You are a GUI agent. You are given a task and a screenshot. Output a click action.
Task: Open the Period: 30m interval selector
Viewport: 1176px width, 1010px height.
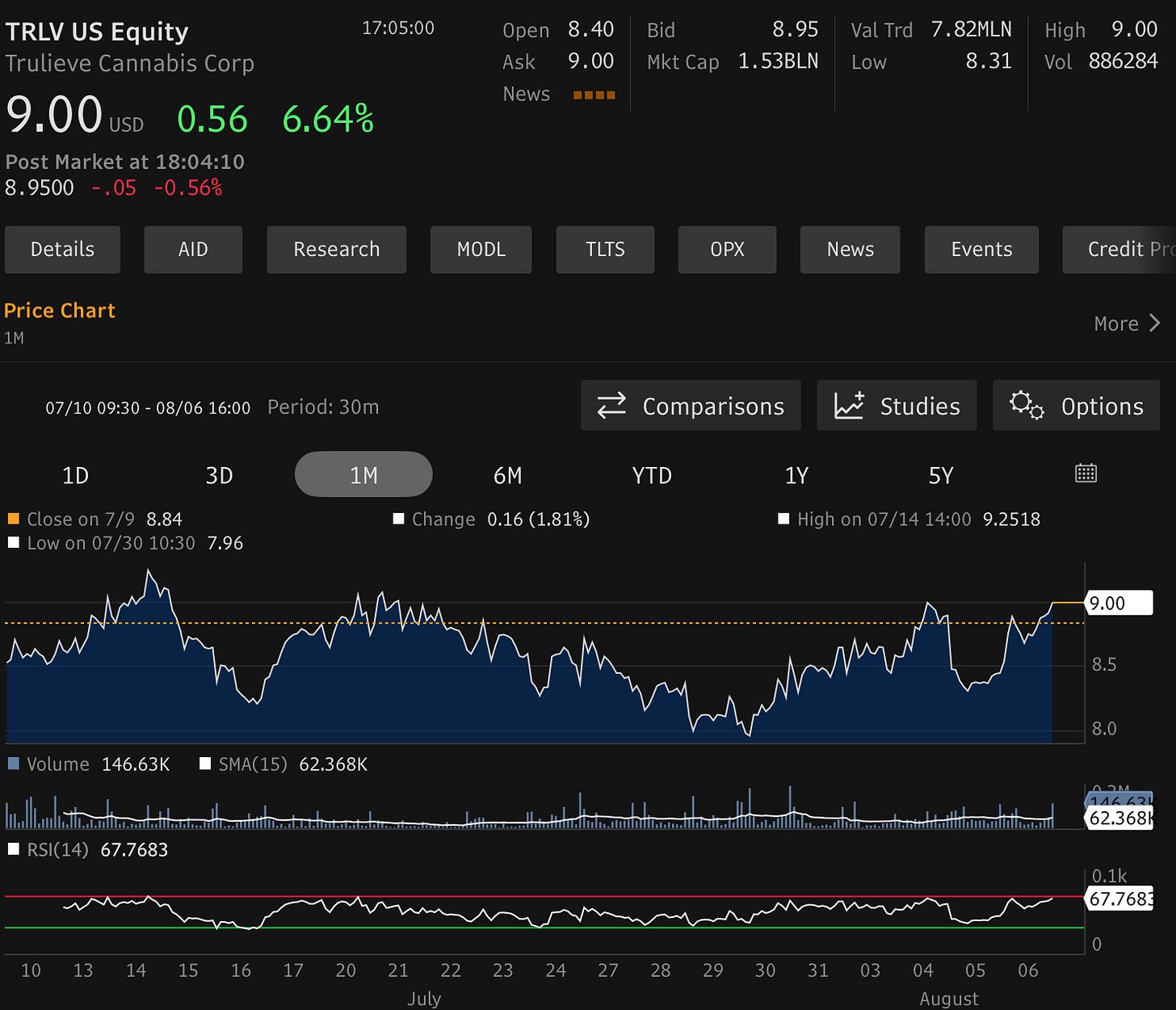[x=323, y=406]
